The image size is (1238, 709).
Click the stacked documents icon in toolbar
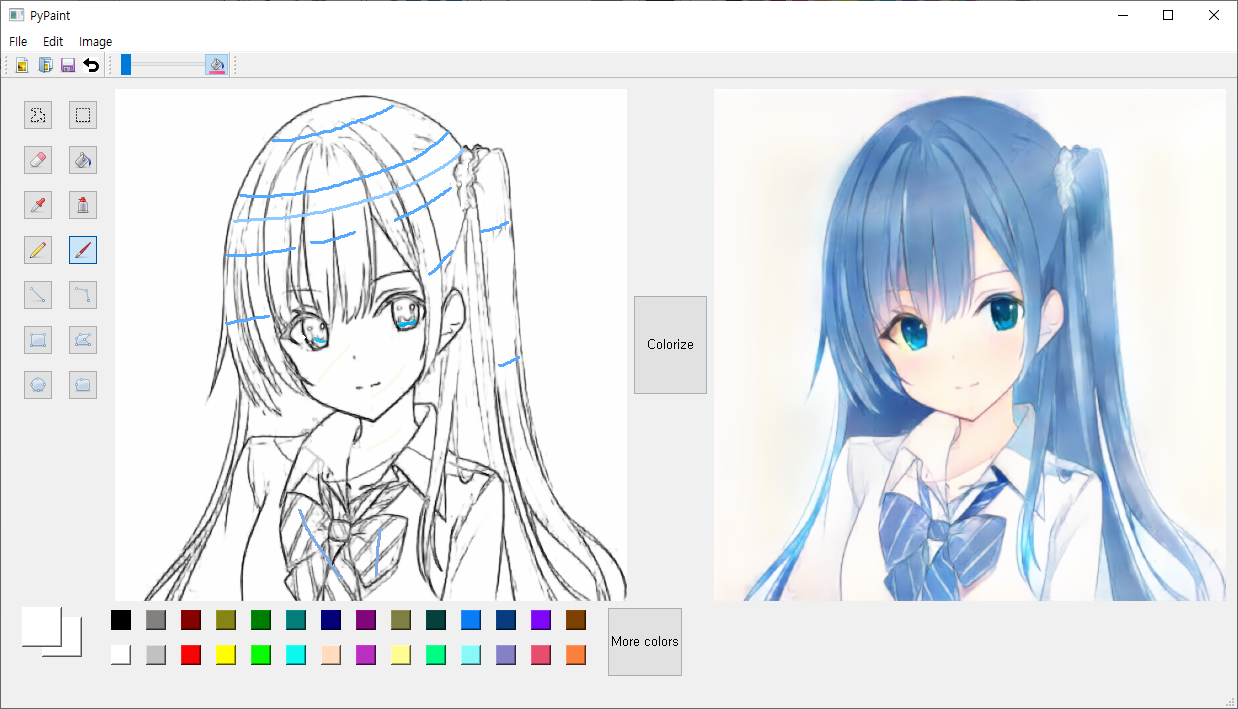pyautogui.click(x=45, y=65)
